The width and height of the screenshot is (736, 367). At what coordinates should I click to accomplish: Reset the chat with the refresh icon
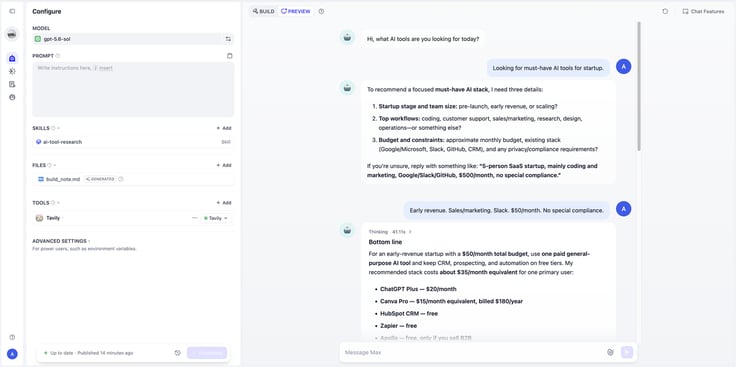[x=665, y=11]
